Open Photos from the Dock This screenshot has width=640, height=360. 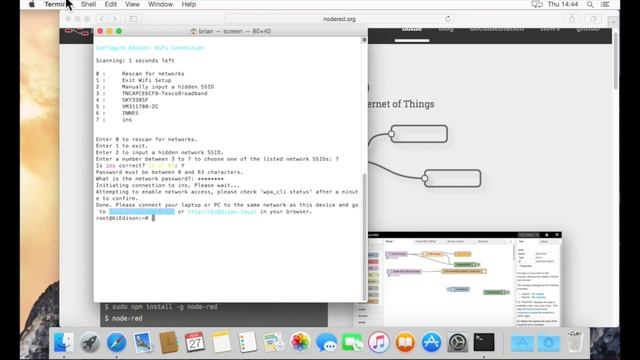300,342
